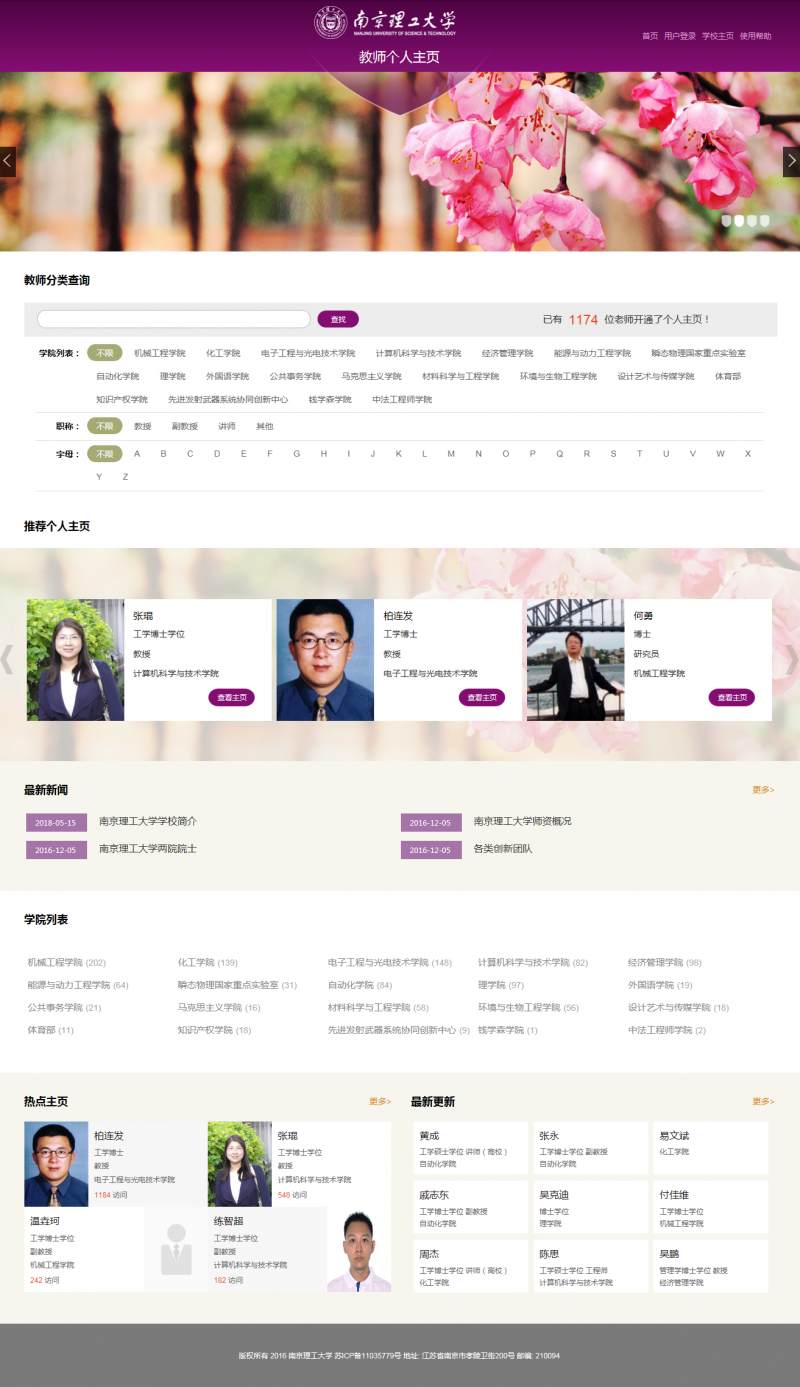Viewport: 800px width, 1387px height.
Task: Open 用户登录 in top navigation
Action: [680, 36]
